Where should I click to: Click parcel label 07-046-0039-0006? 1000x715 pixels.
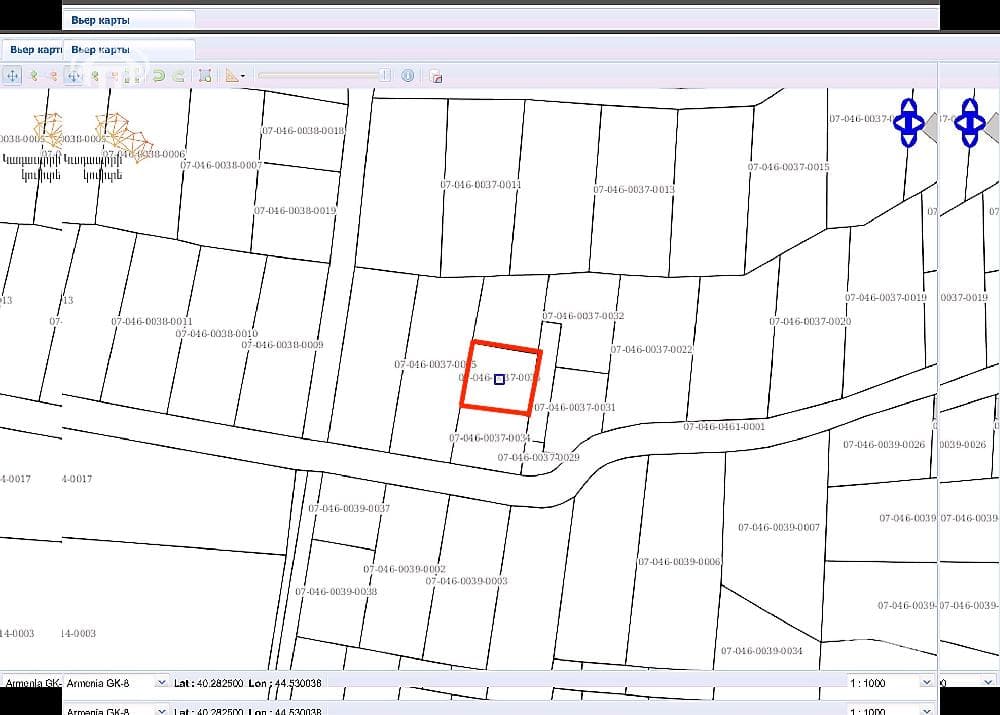coord(679,562)
